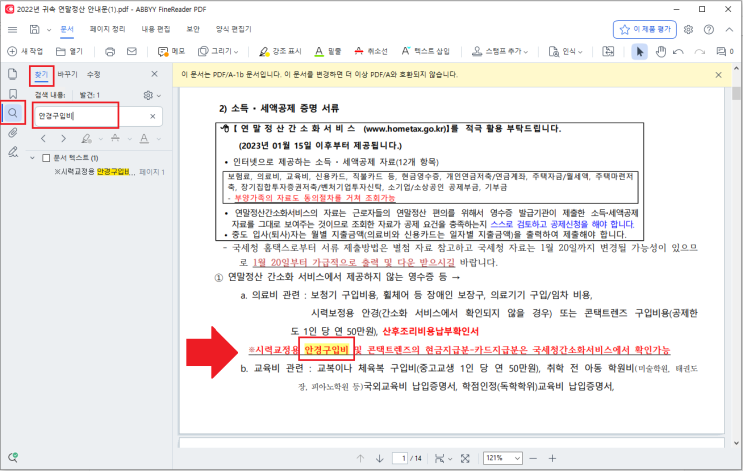Select the 취소선 strikethrough tool
The height and width of the screenshot is (471, 743).
point(371,51)
